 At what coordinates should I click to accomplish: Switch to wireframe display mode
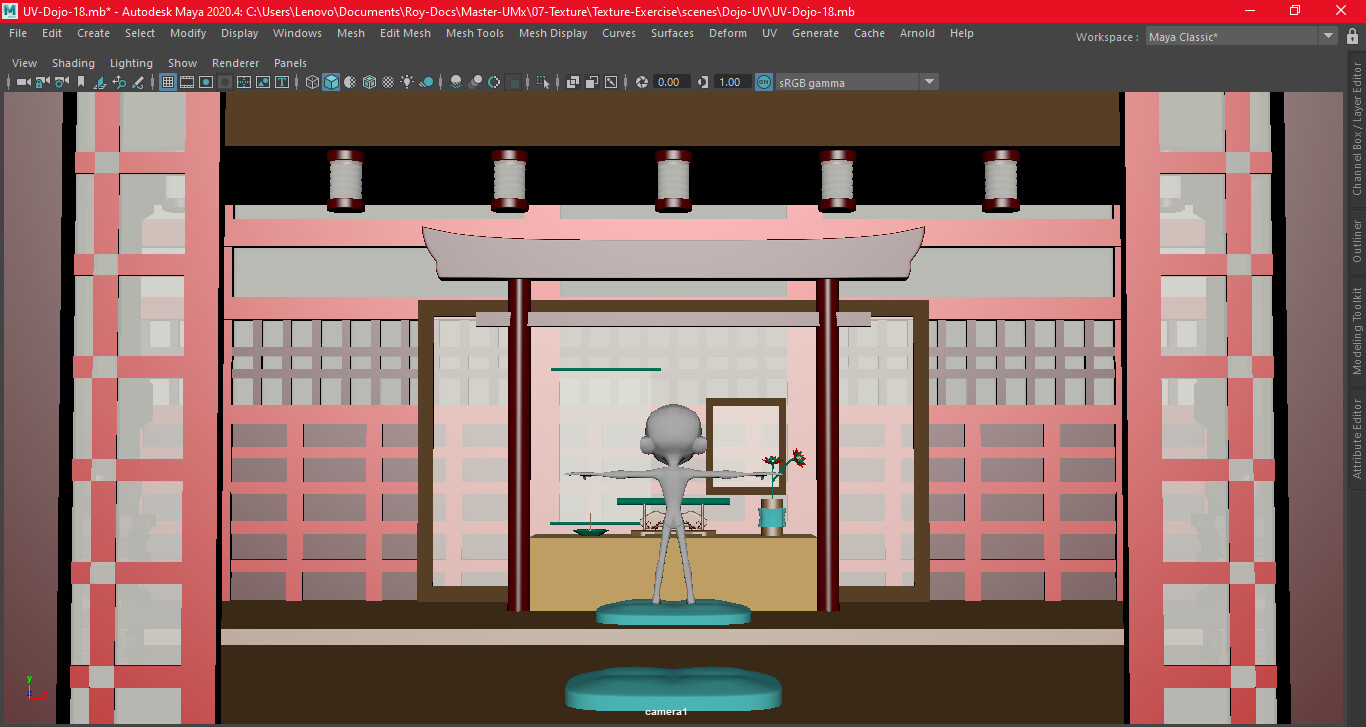pos(311,82)
